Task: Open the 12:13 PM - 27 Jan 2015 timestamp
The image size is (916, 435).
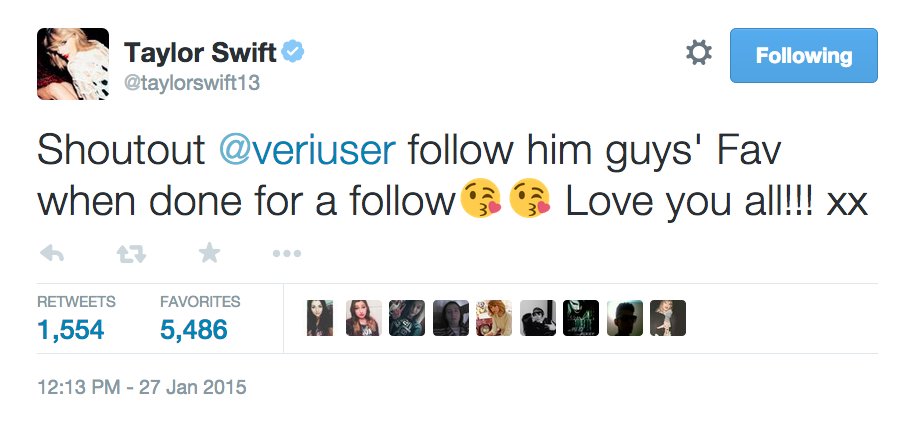Action: [141, 387]
